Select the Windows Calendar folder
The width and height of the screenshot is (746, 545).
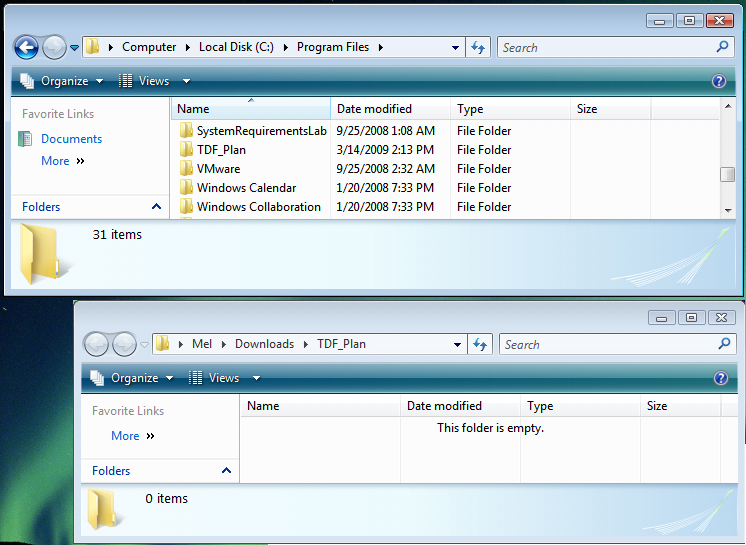coord(246,188)
